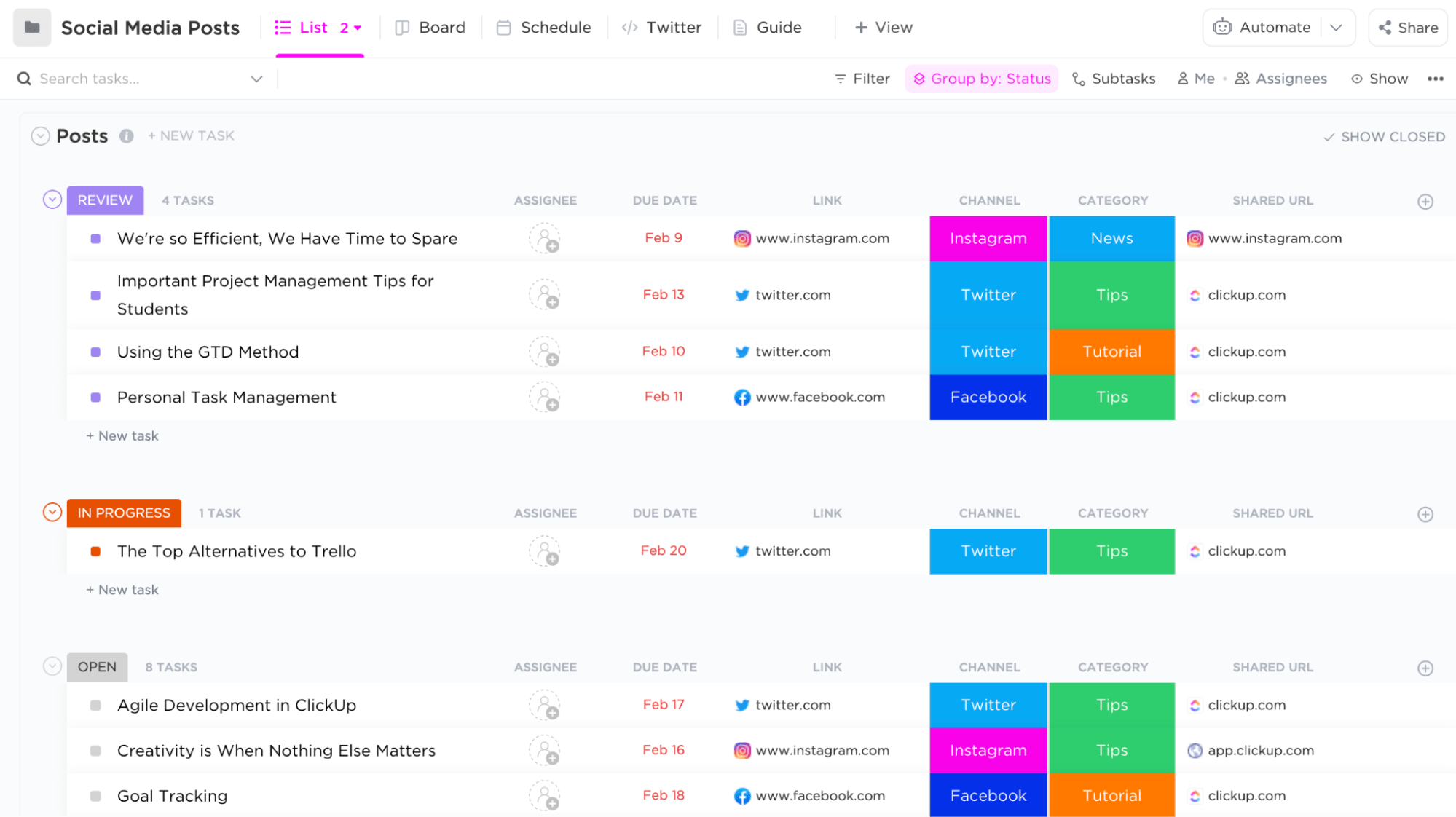1456x817 pixels.
Task: Click Add New Task in REVIEW section
Action: [x=122, y=435]
